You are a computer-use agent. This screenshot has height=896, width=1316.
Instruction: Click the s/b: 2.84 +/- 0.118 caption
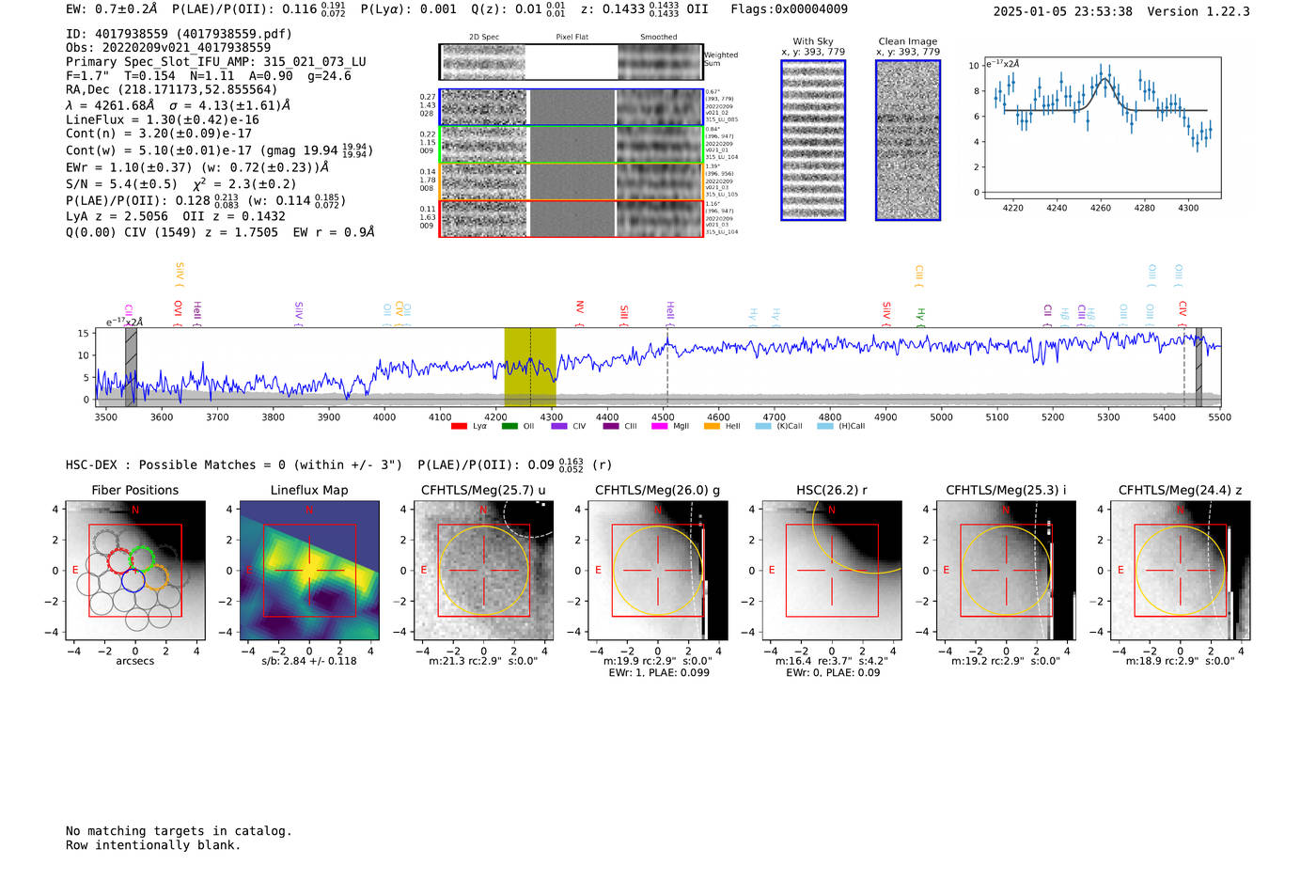[x=309, y=661]
